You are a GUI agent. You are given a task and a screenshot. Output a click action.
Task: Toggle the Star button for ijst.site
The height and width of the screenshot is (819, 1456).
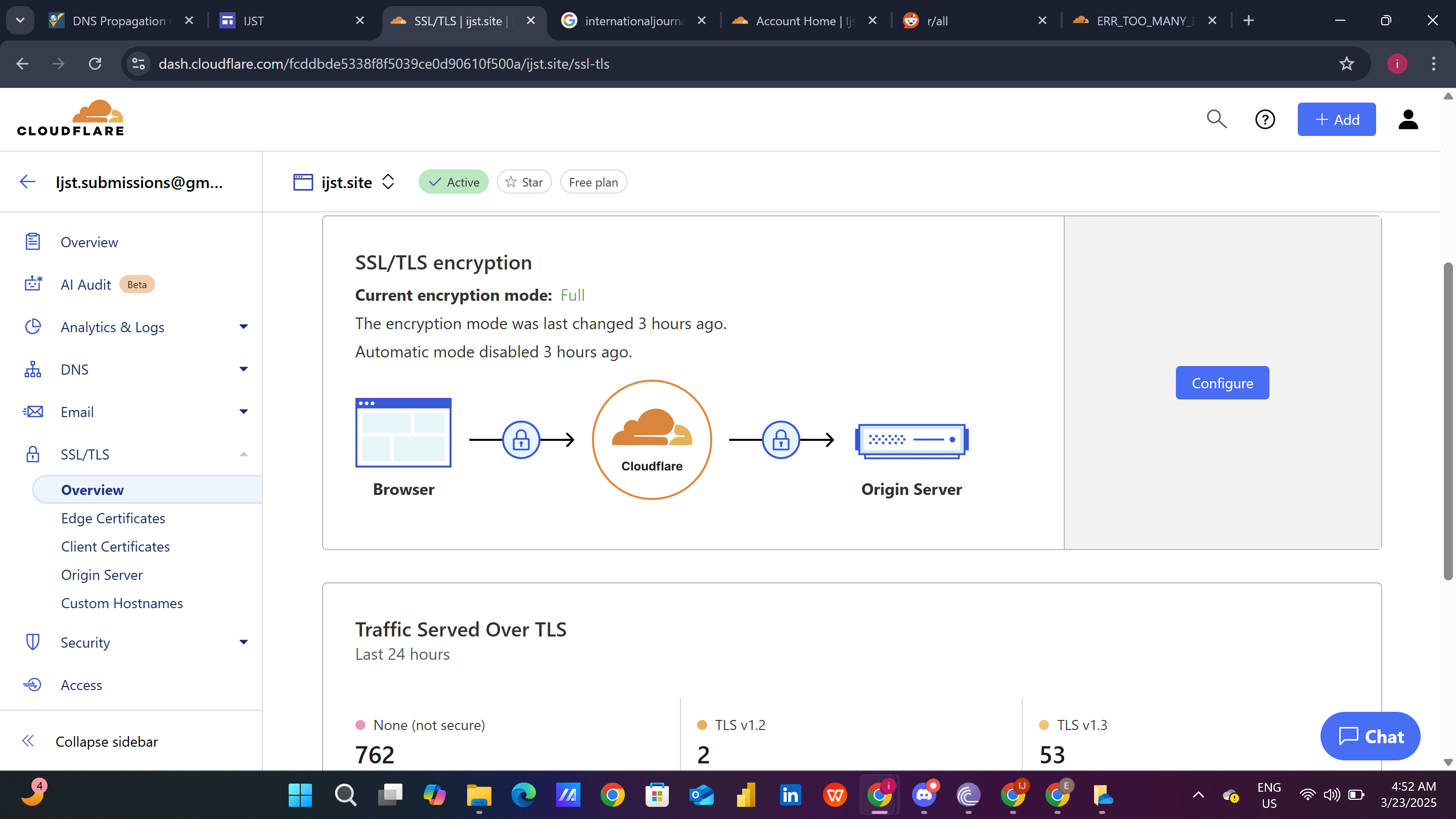coord(524,182)
